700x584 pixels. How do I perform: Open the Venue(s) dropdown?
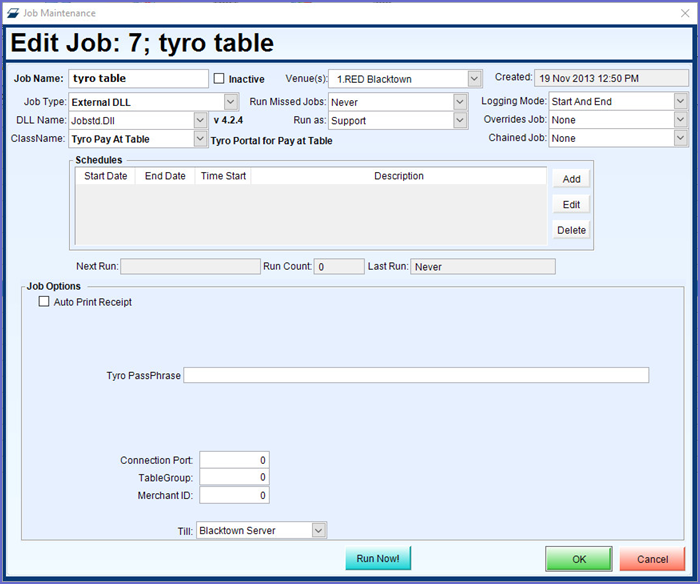474,78
